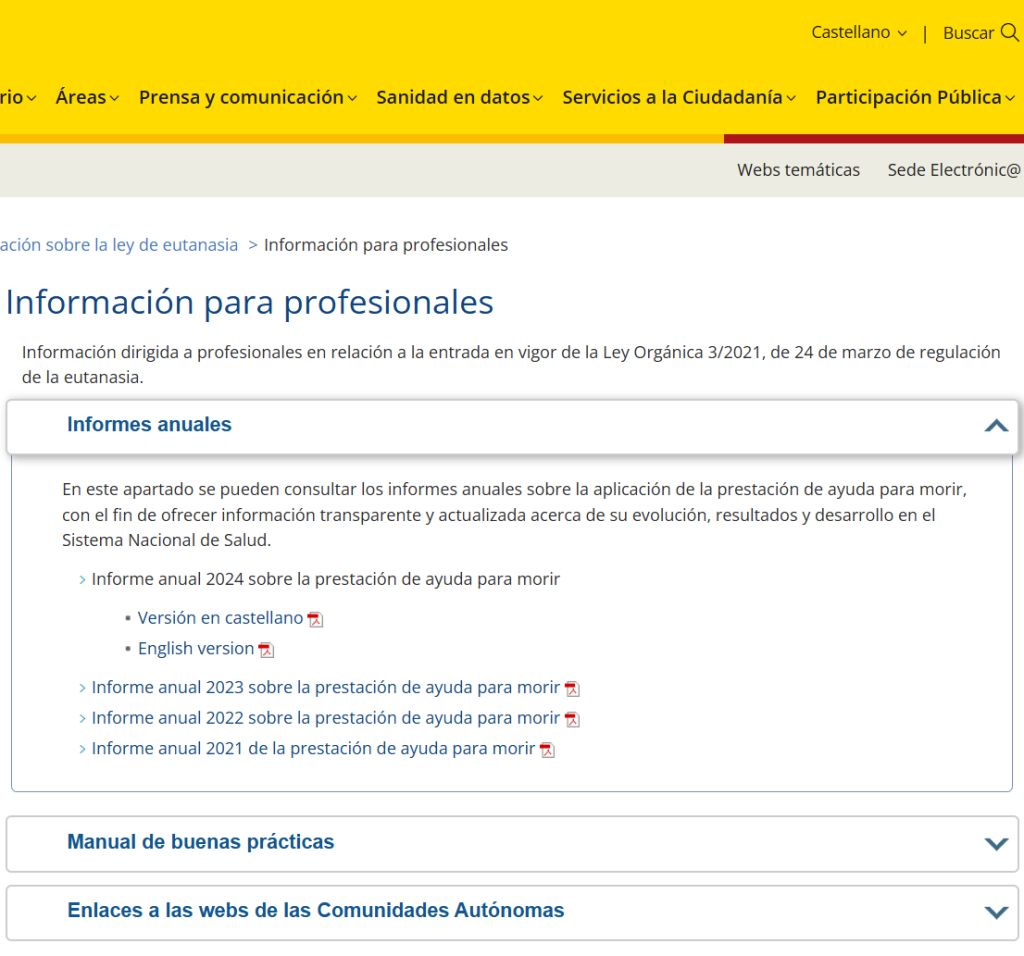The image size is (1024, 956).
Task: Open Sede Electrónic@ link
Action: [954, 170]
